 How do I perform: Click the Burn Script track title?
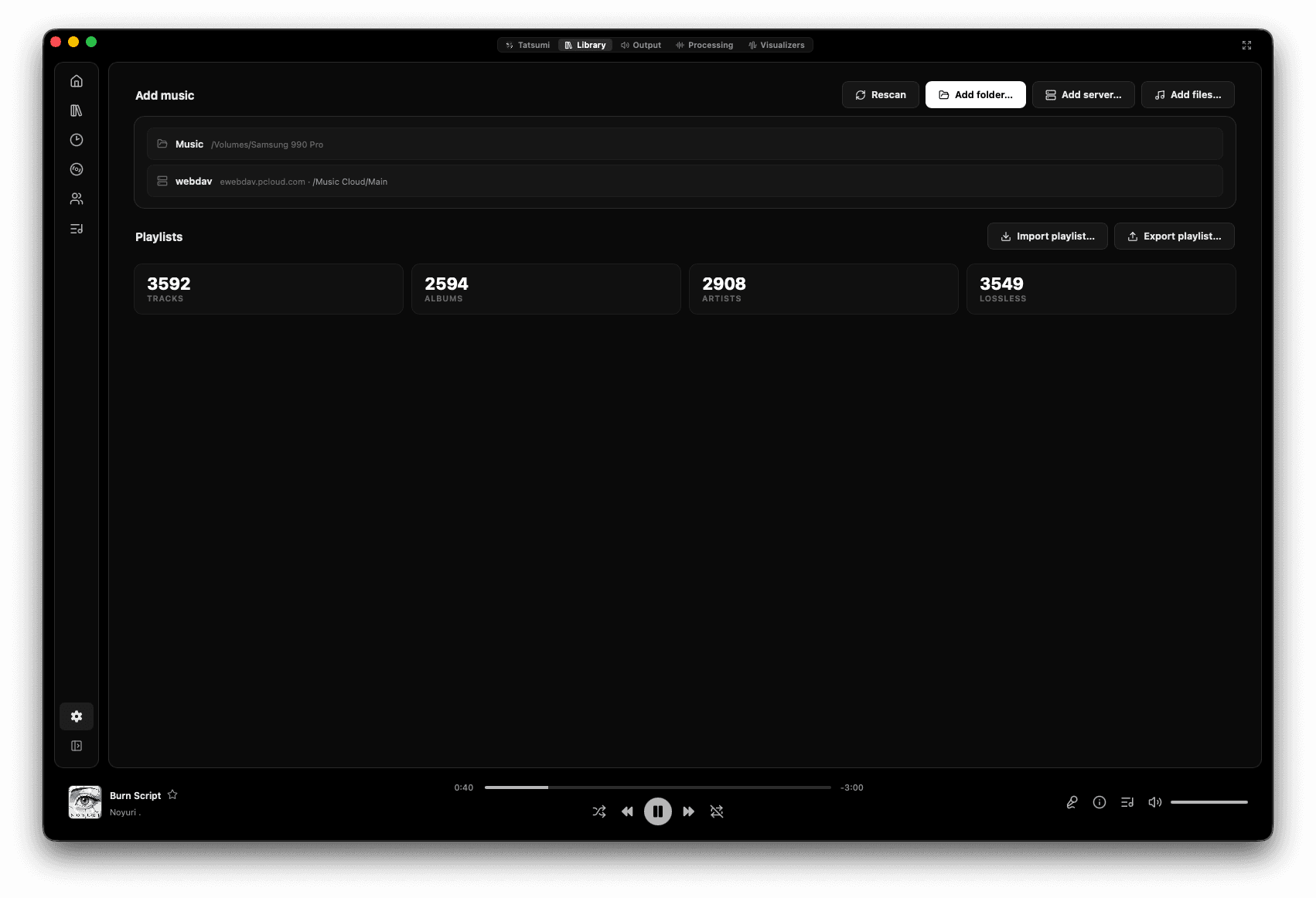point(135,795)
